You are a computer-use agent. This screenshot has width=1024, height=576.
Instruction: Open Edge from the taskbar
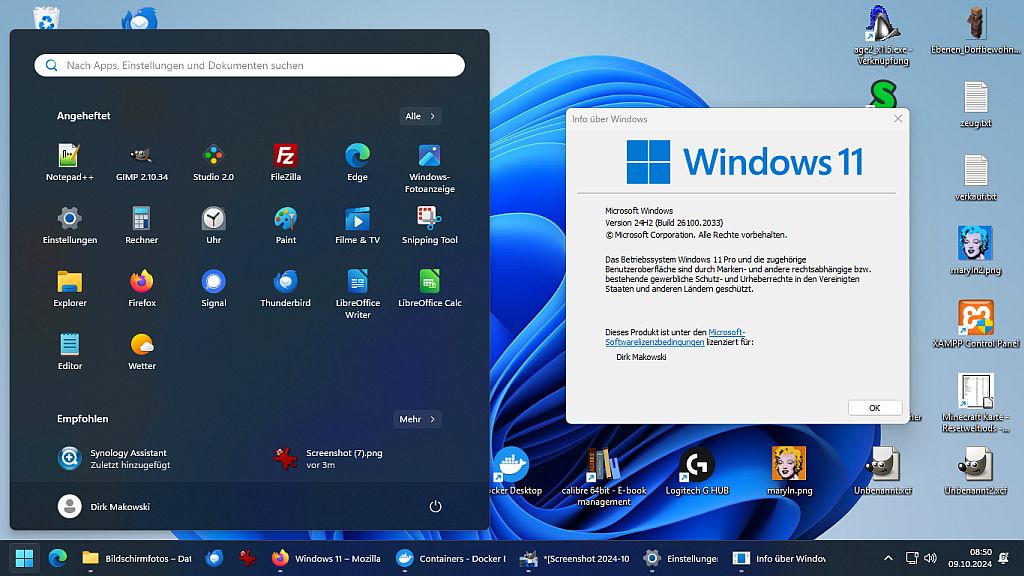pos(57,558)
